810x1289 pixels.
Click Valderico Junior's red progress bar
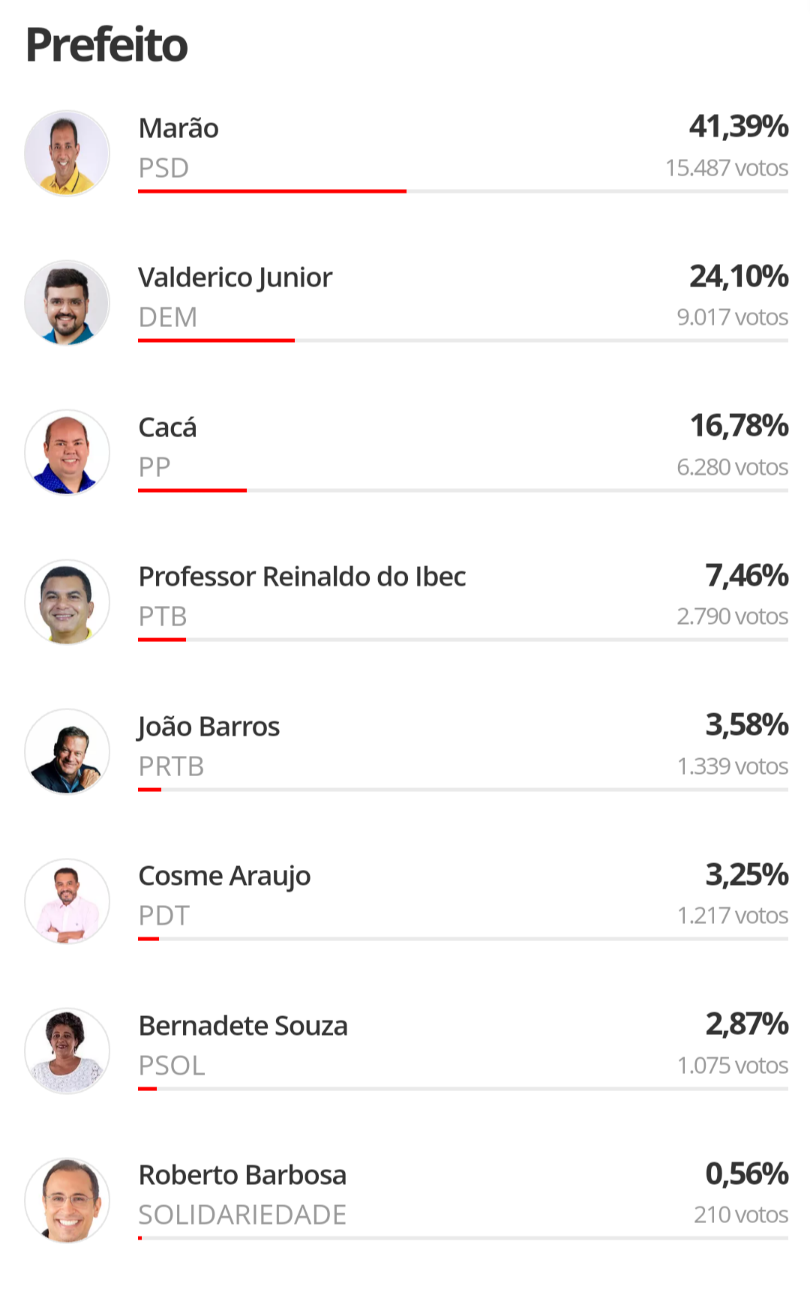[x=216, y=340]
